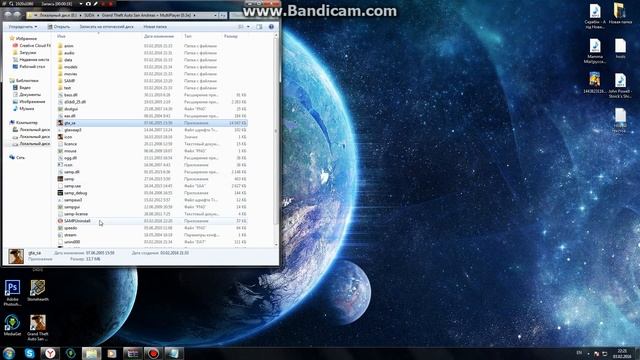Expand the address bar history dropdown
Image resolution: width=640 pixels, height=360 pixels.
tap(215, 15)
